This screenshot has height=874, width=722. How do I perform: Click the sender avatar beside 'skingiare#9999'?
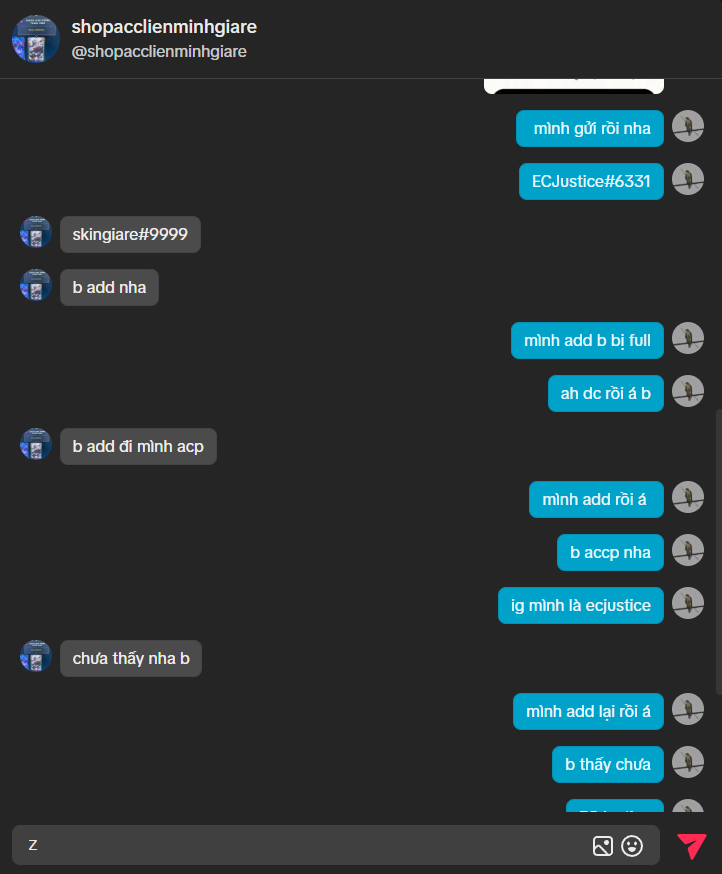click(36, 232)
